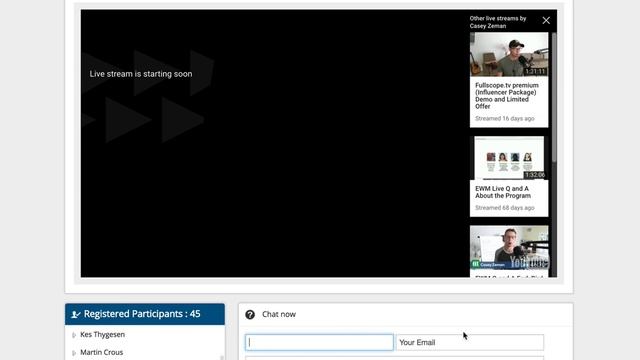The height and width of the screenshot is (360, 640).
Task: Select participant Kes Thygesen
Action: [x=102, y=334]
